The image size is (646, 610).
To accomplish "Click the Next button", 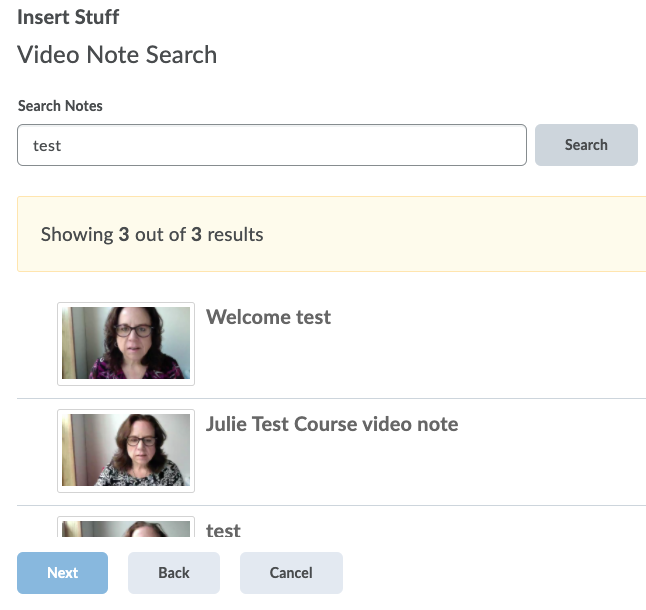I will [x=62, y=573].
